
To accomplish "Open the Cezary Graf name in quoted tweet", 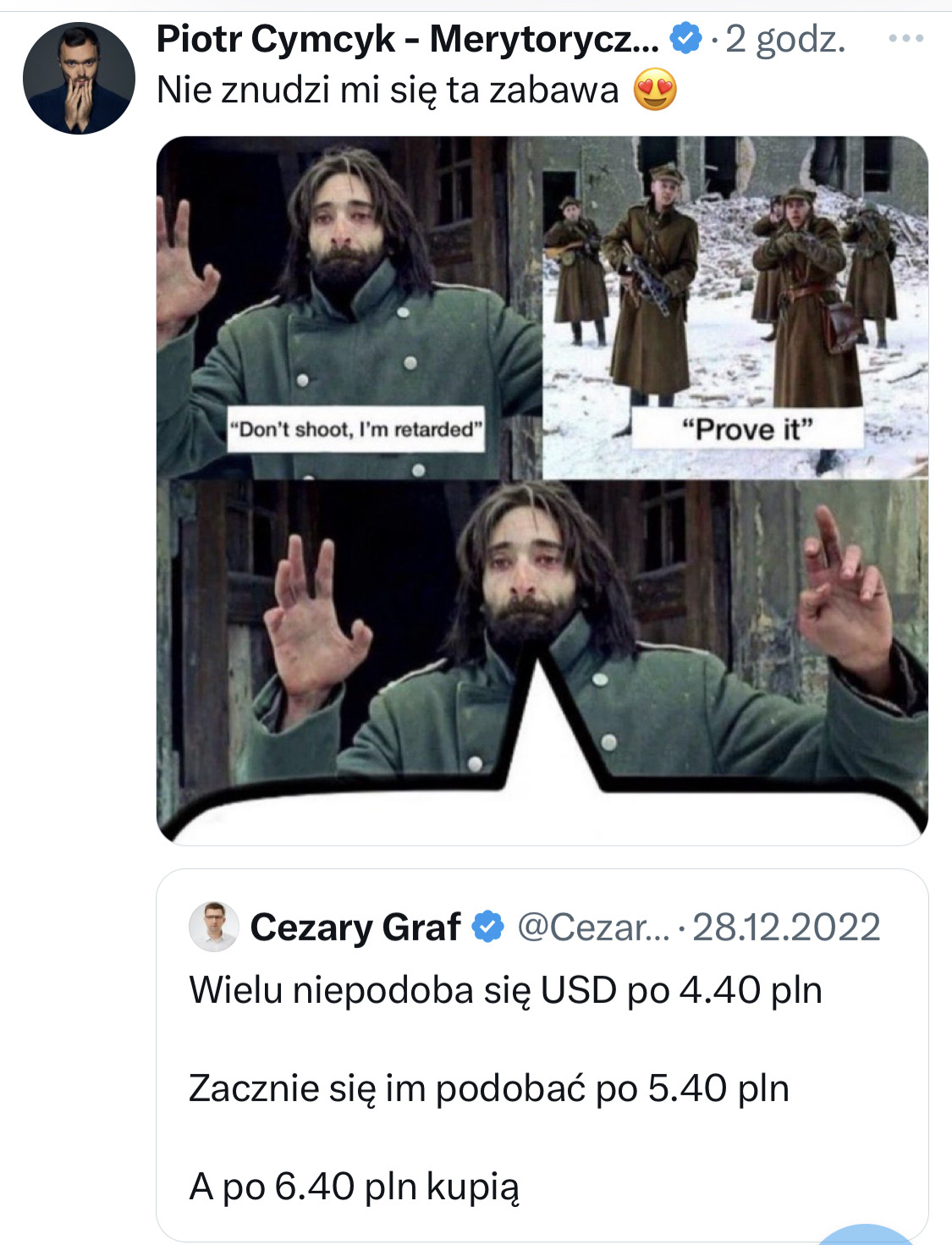I will (355, 928).
